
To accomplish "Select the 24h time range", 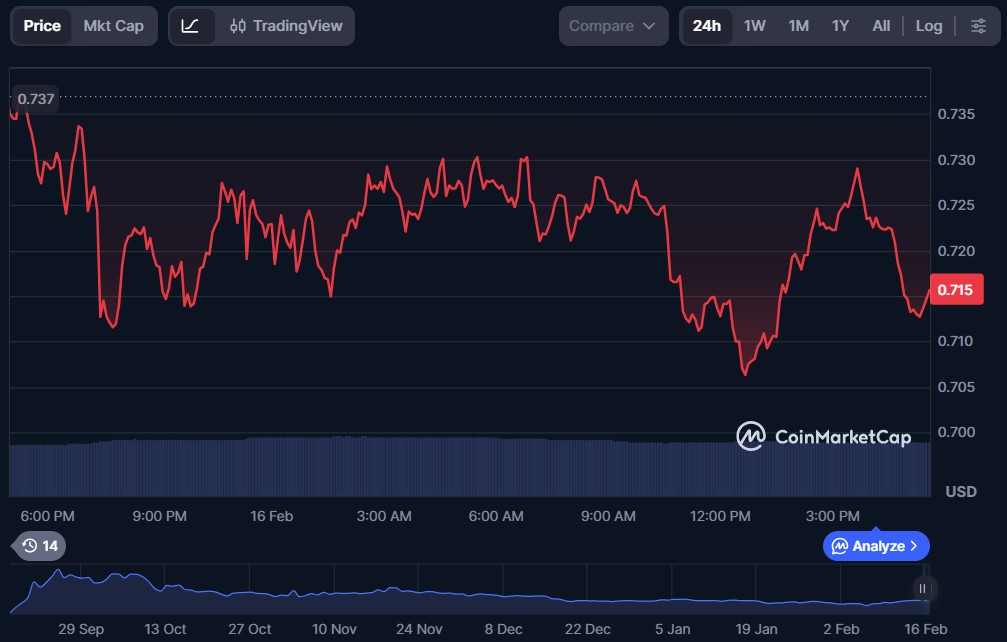I will point(706,26).
